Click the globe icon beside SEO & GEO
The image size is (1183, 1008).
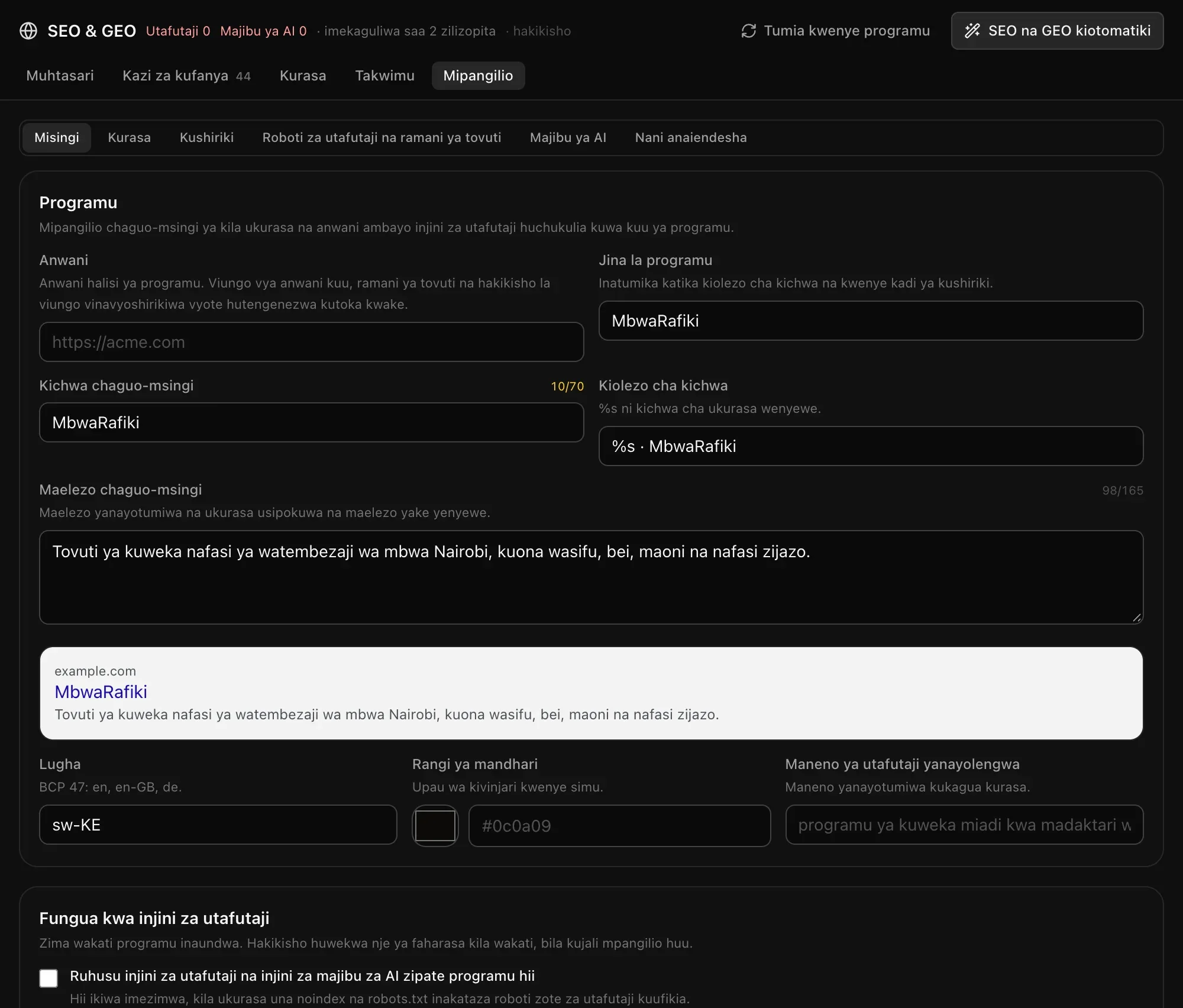point(28,31)
